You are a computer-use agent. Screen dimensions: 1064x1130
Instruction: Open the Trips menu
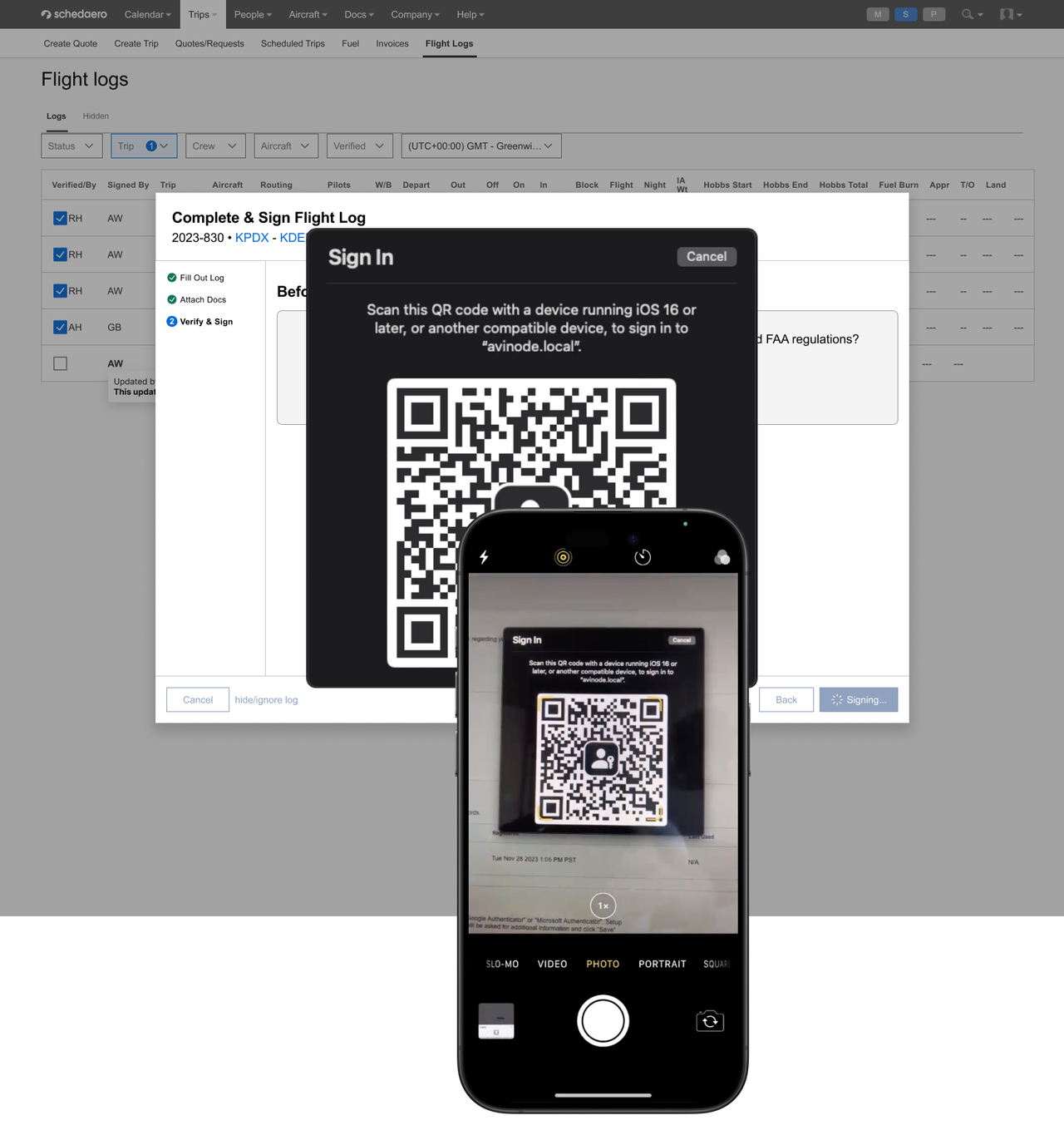202,14
